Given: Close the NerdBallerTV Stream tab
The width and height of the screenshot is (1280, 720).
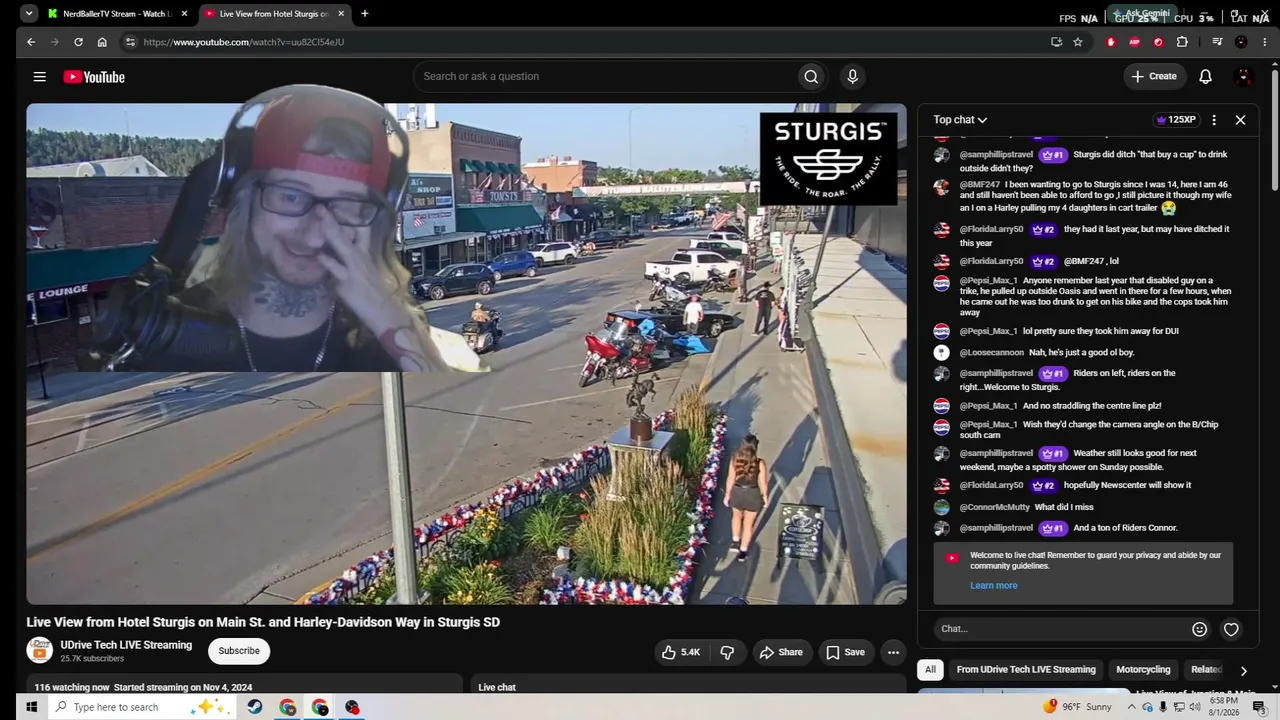Looking at the screenshot, I should point(184,14).
